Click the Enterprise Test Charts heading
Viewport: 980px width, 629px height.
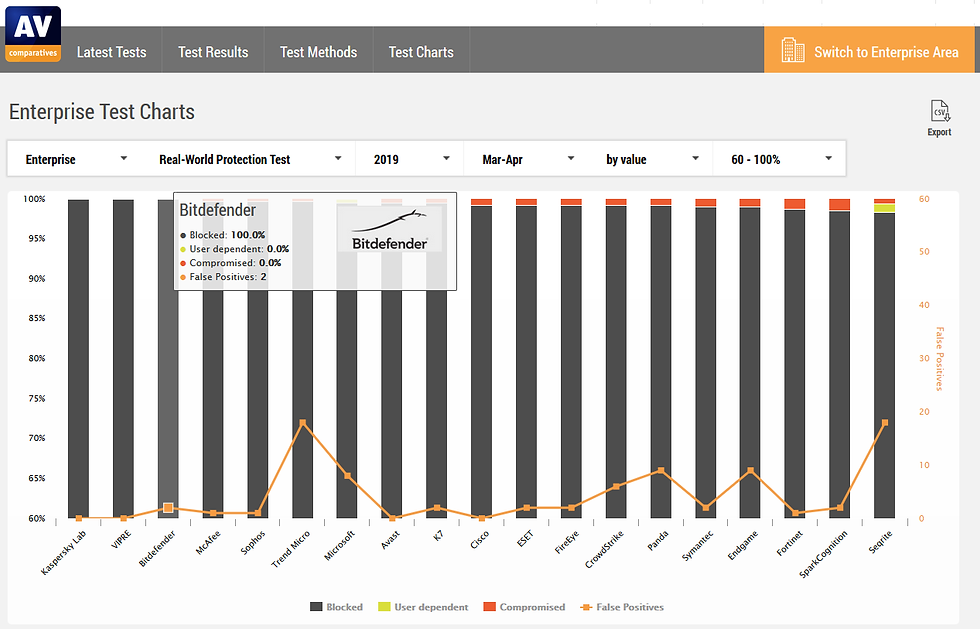[x=102, y=112]
